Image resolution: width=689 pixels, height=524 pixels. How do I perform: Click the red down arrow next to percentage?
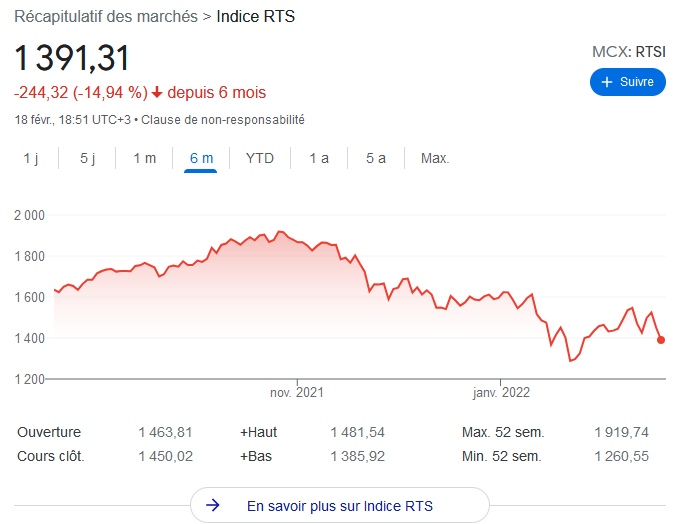[157, 93]
